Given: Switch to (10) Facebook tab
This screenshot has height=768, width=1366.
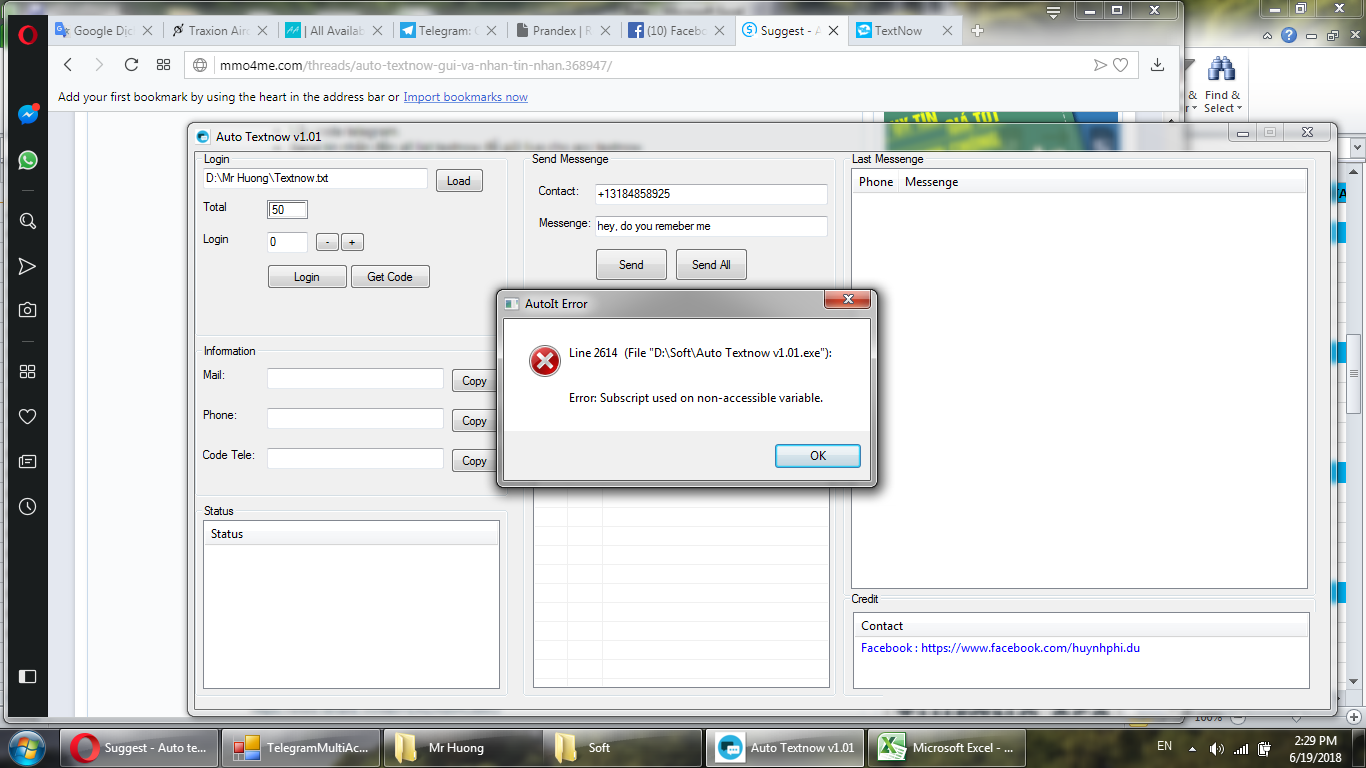Looking at the screenshot, I should click(678, 30).
